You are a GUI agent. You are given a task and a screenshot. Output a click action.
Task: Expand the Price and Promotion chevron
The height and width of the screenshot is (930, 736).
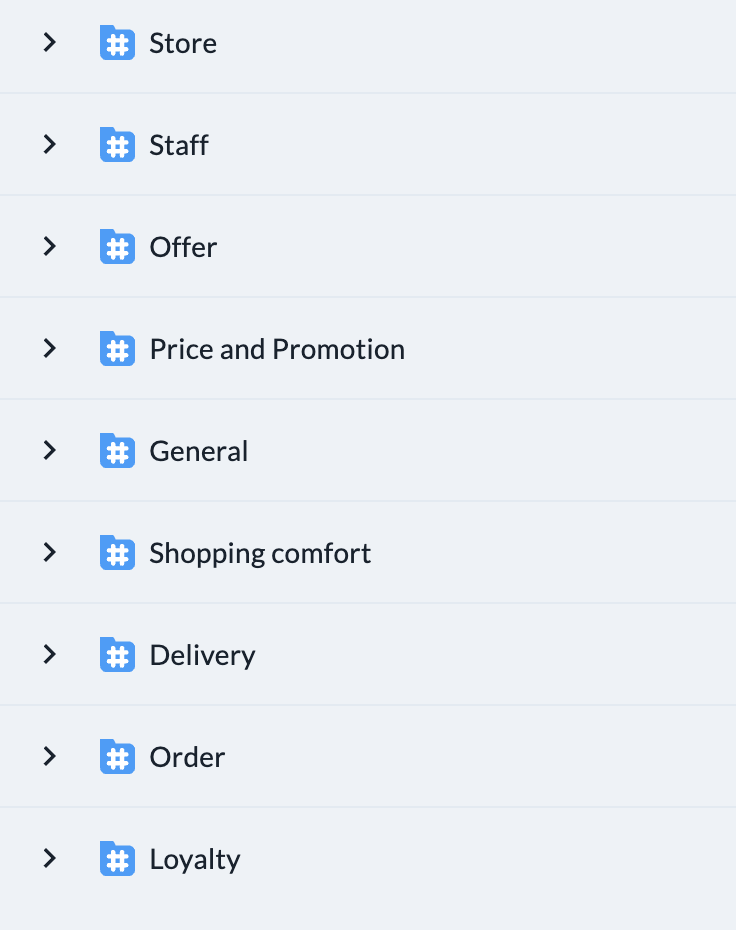(50, 348)
